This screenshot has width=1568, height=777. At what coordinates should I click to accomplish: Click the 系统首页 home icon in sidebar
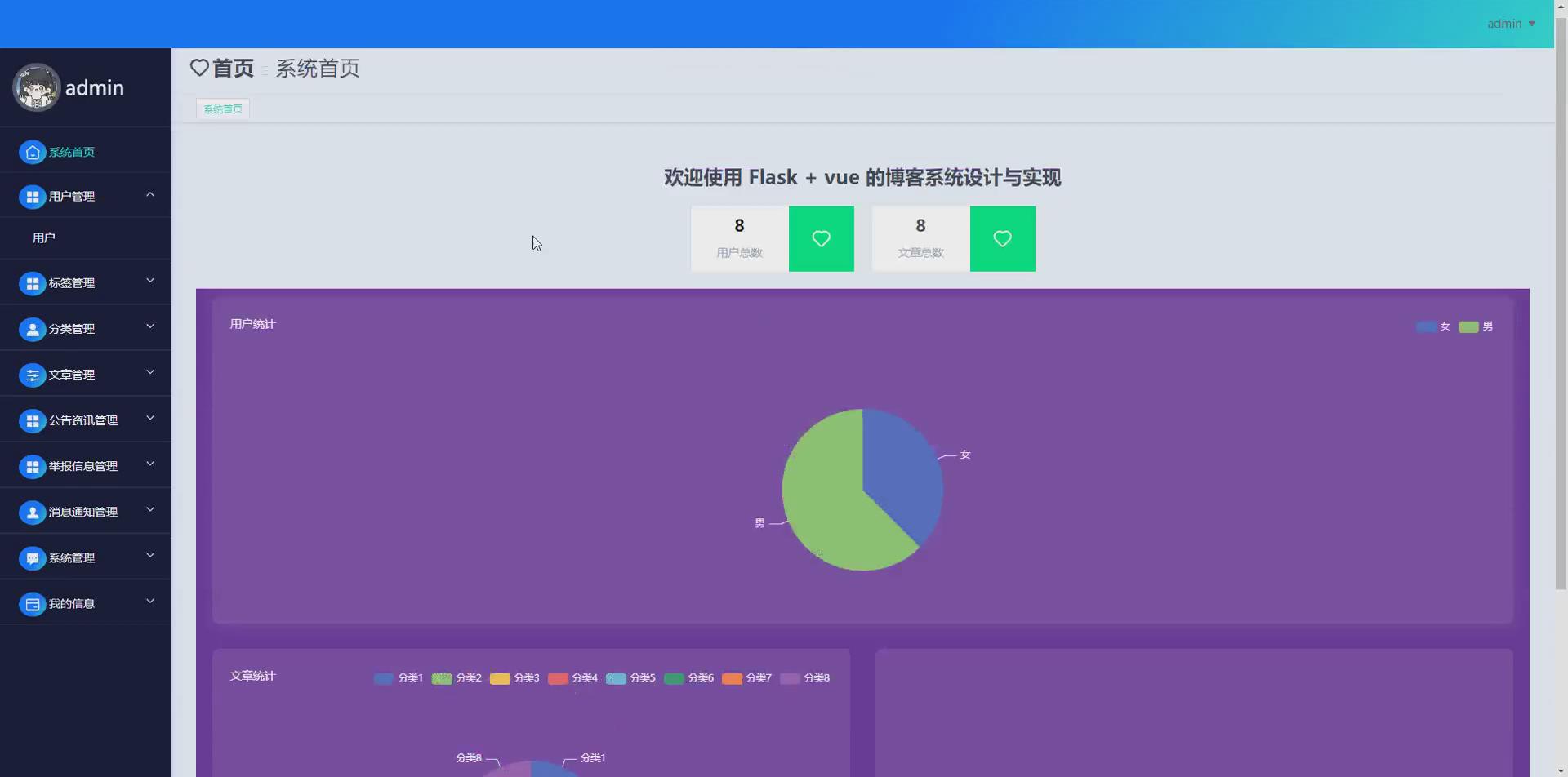point(32,152)
